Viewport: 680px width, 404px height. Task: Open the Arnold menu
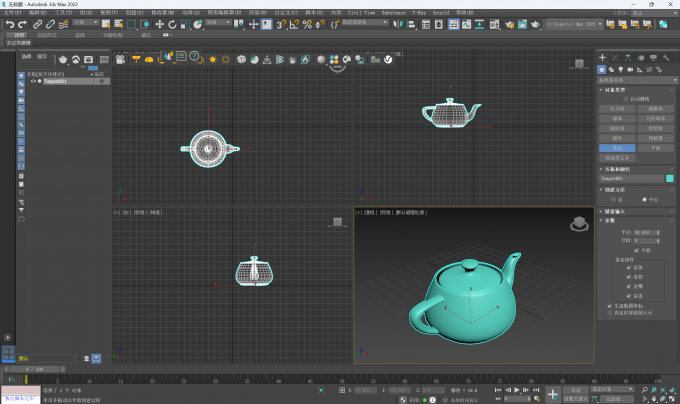tap(441, 13)
